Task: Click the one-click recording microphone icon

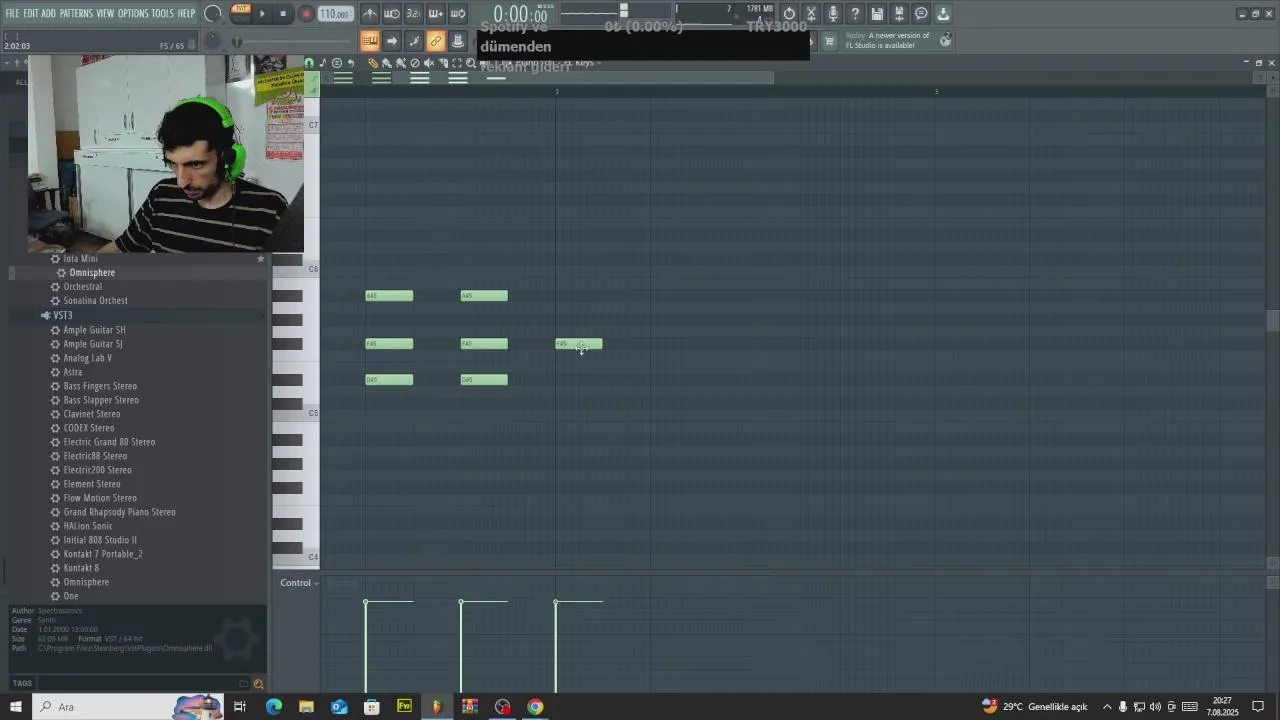Action: click(x=833, y=14)
